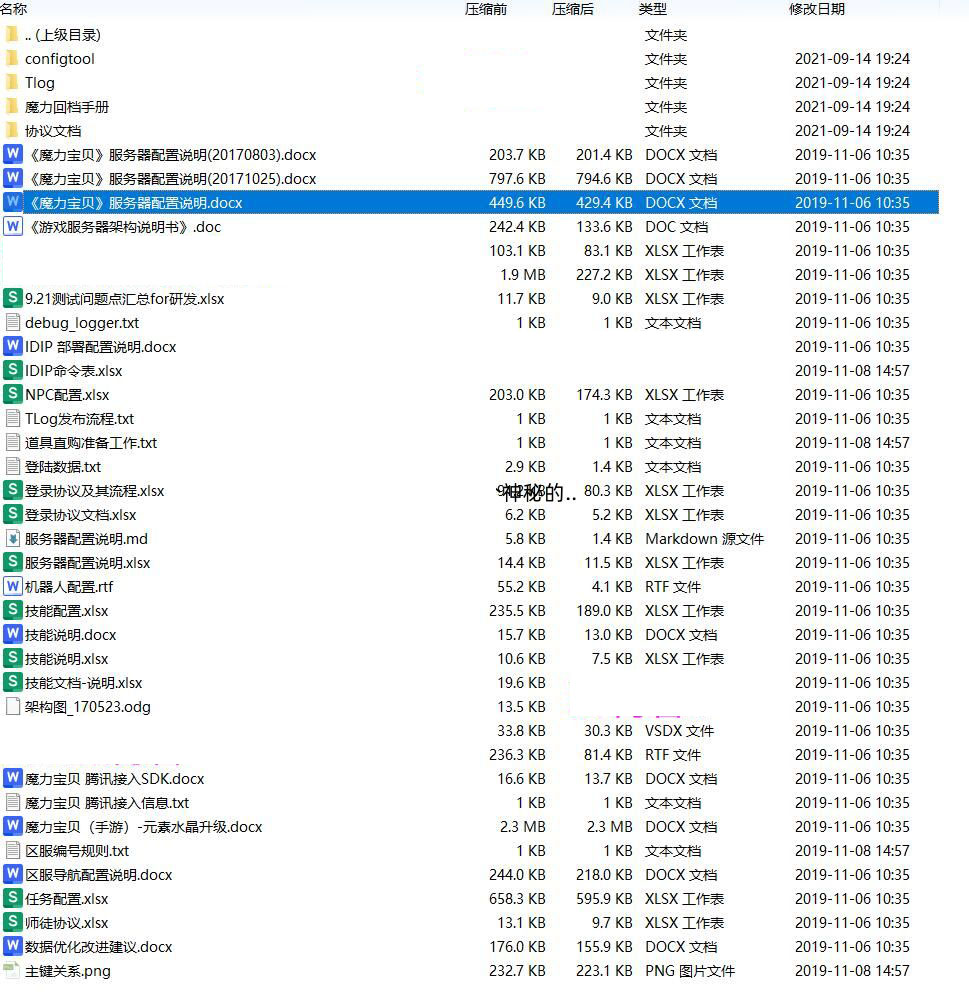Image resolution: width=969 pixels, height=1006 pixels.
Task: Sort by 类型 column header
Action: pos(653,9)
